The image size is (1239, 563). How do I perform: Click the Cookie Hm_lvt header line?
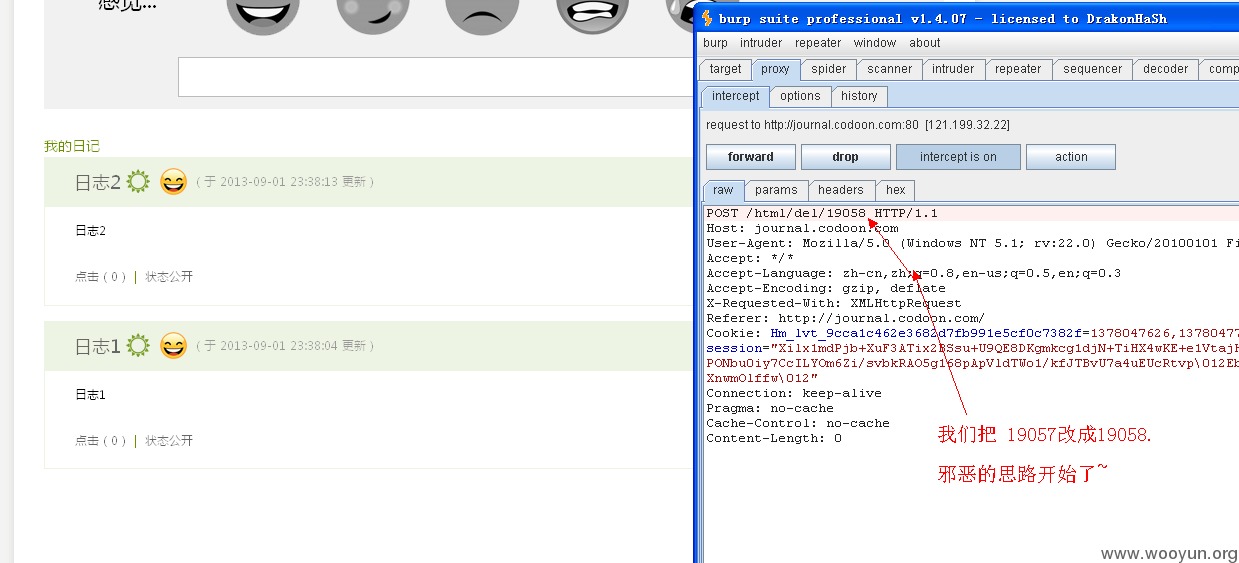(972, 333)
